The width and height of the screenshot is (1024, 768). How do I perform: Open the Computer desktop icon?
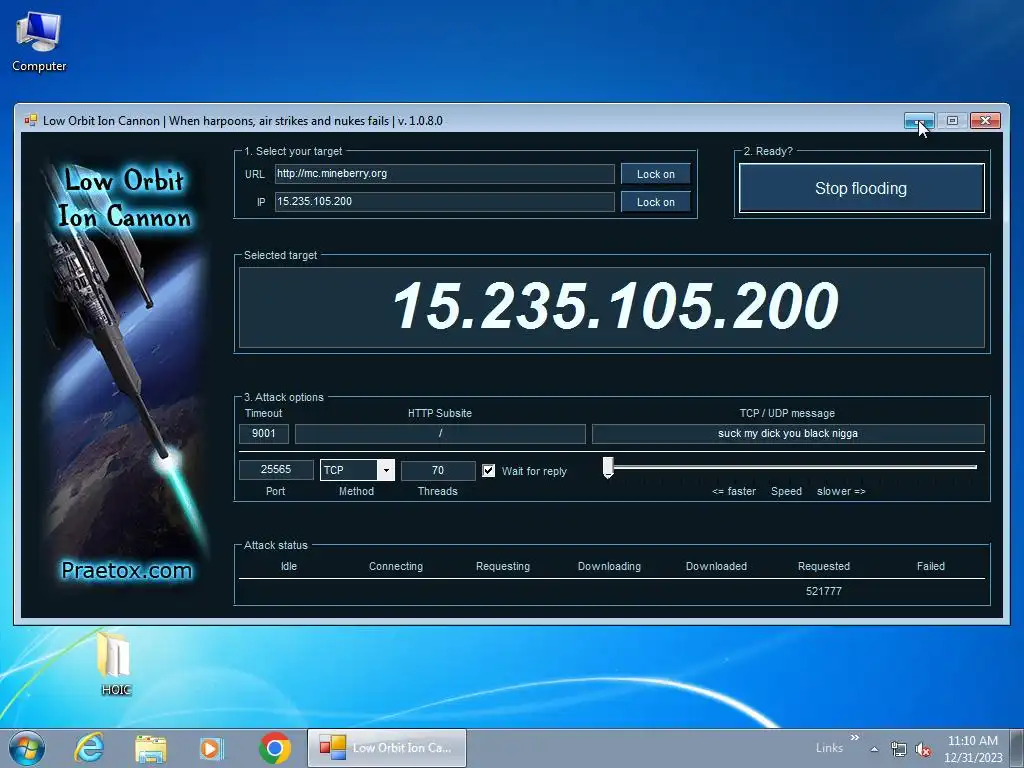39,41
